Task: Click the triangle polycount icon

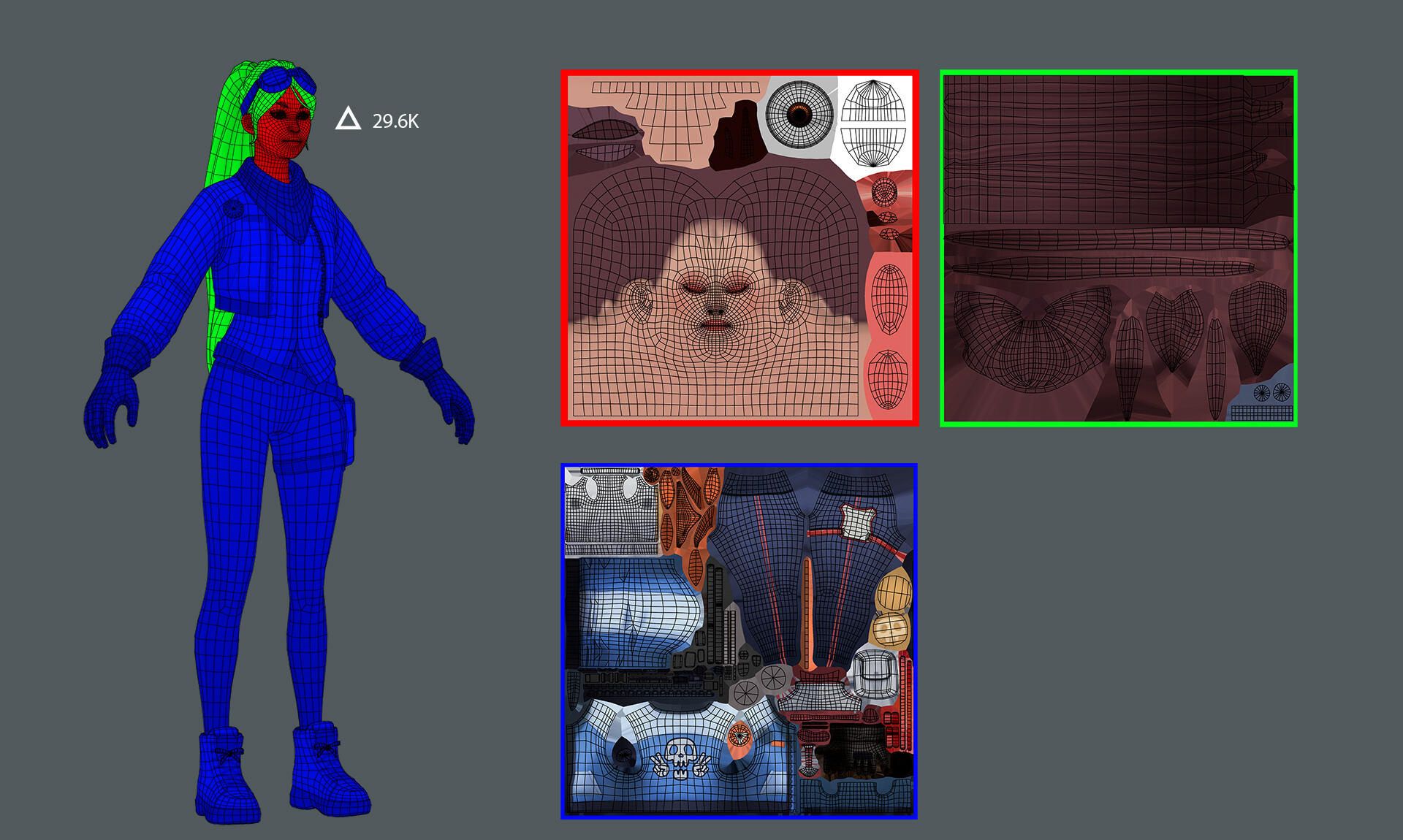Action: (x=348, y=119)
